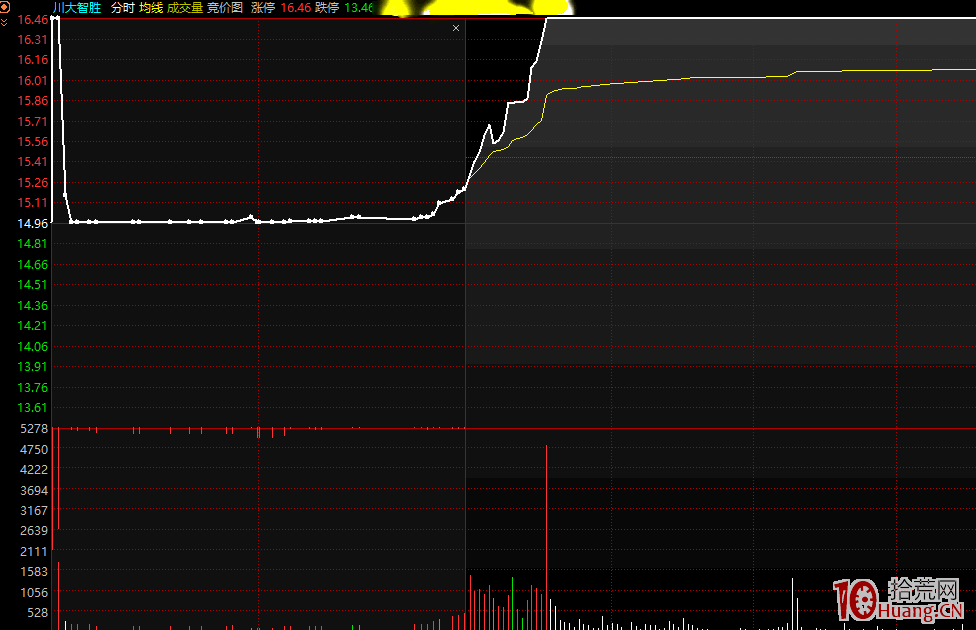This screenshot has width=976, height=630.
Task: Click the 16.31 price axis label
Action: point(32,40)
